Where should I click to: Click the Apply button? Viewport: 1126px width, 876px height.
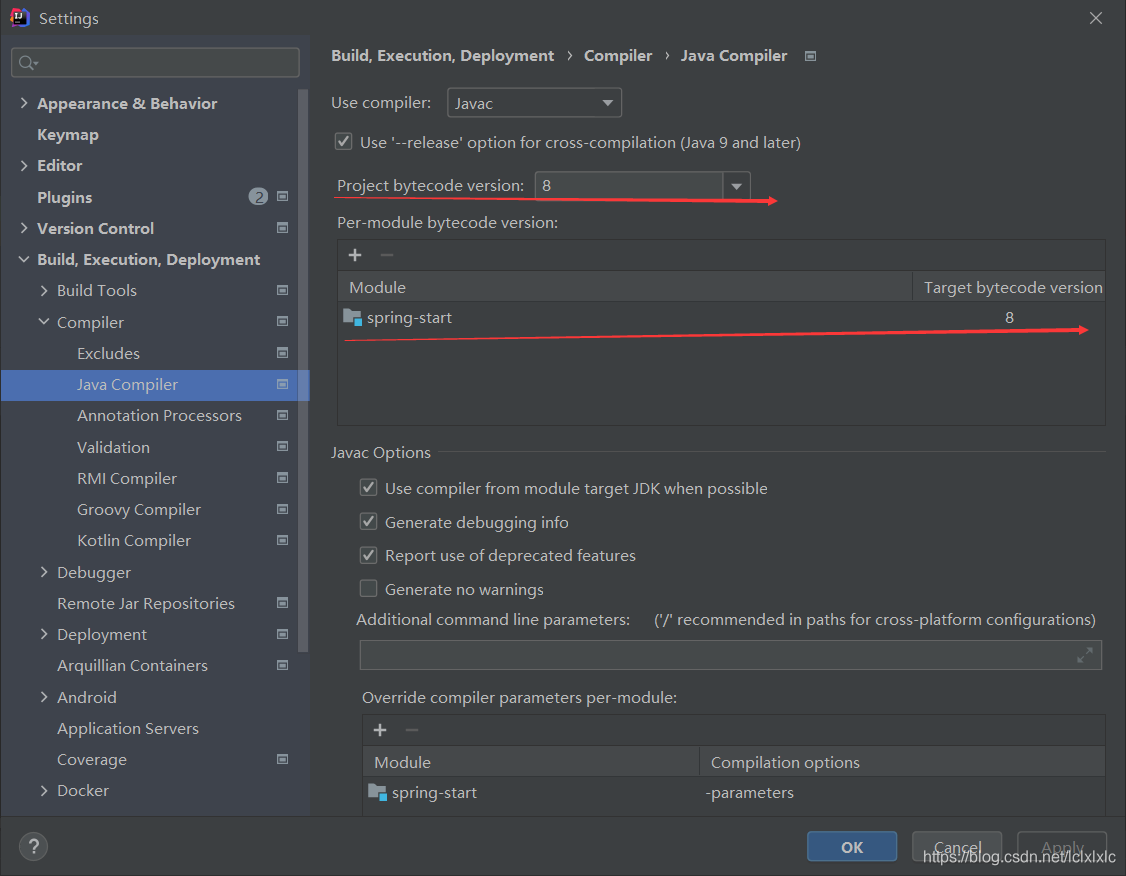[1062, 847]
